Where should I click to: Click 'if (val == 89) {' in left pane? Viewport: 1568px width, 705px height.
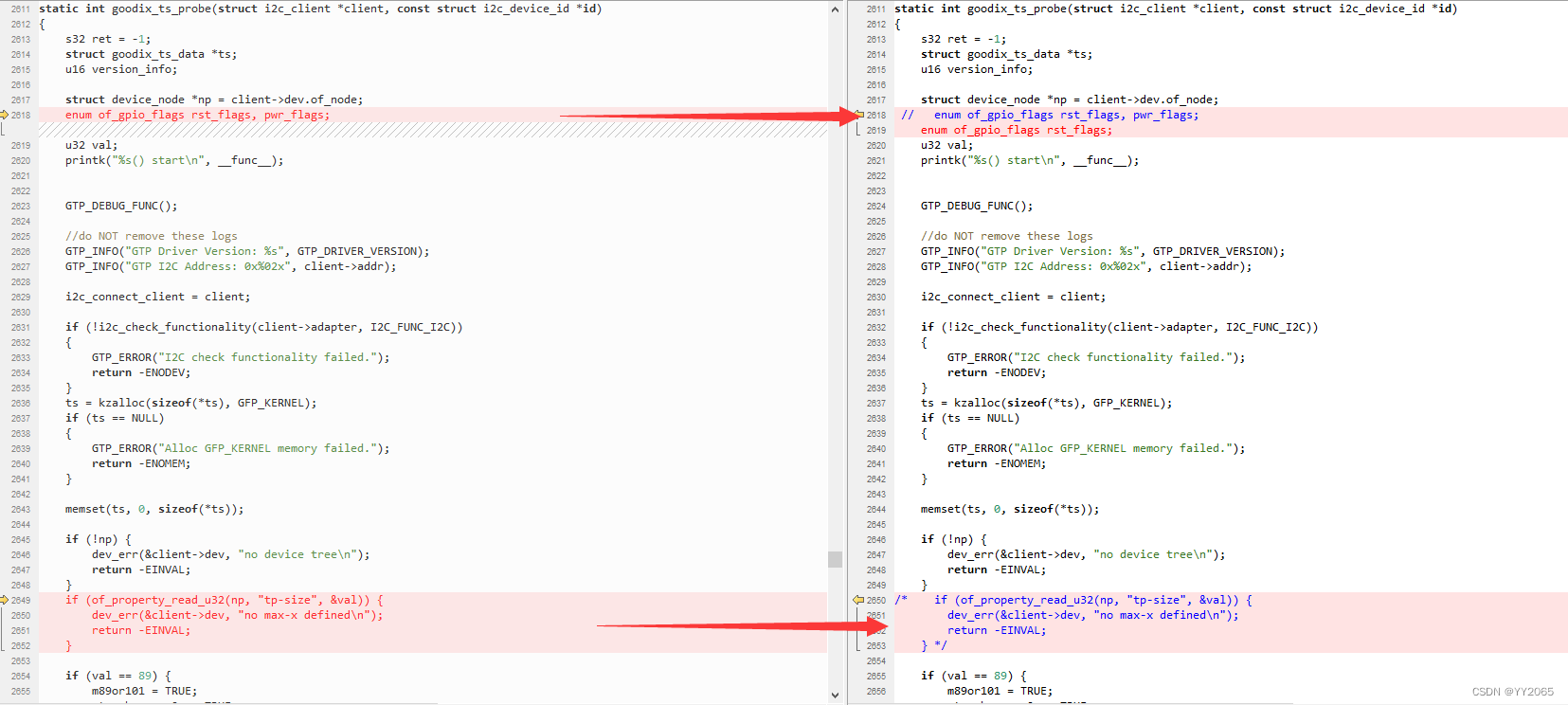(x=118, y=676)
